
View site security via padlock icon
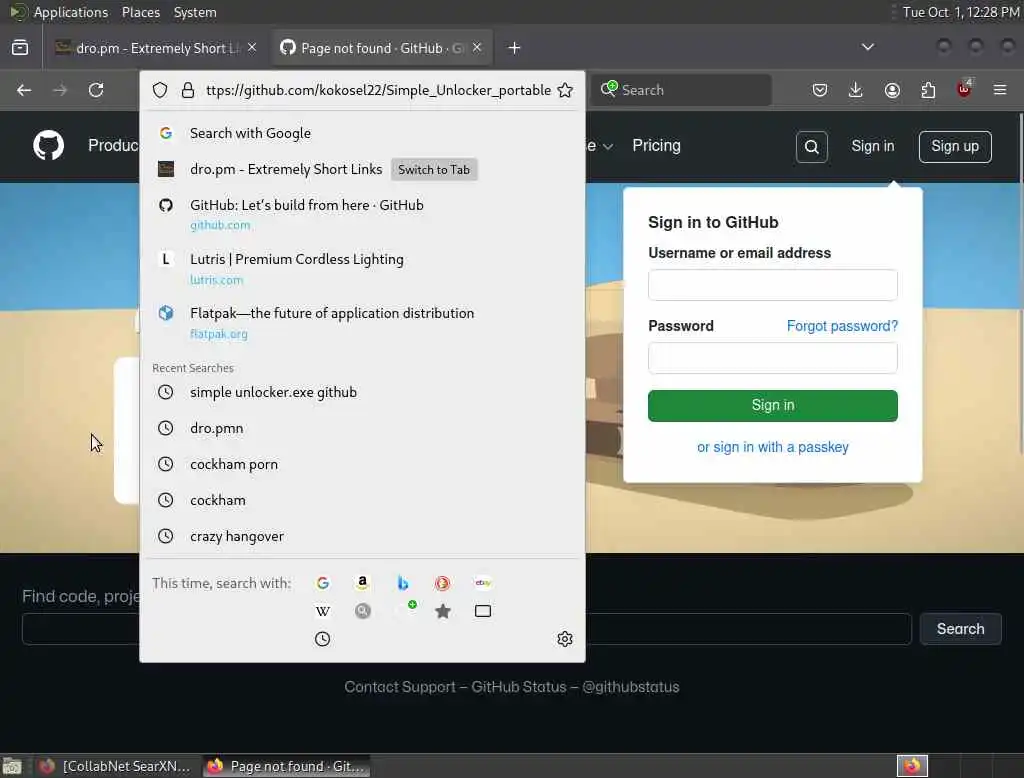(188, 90)
